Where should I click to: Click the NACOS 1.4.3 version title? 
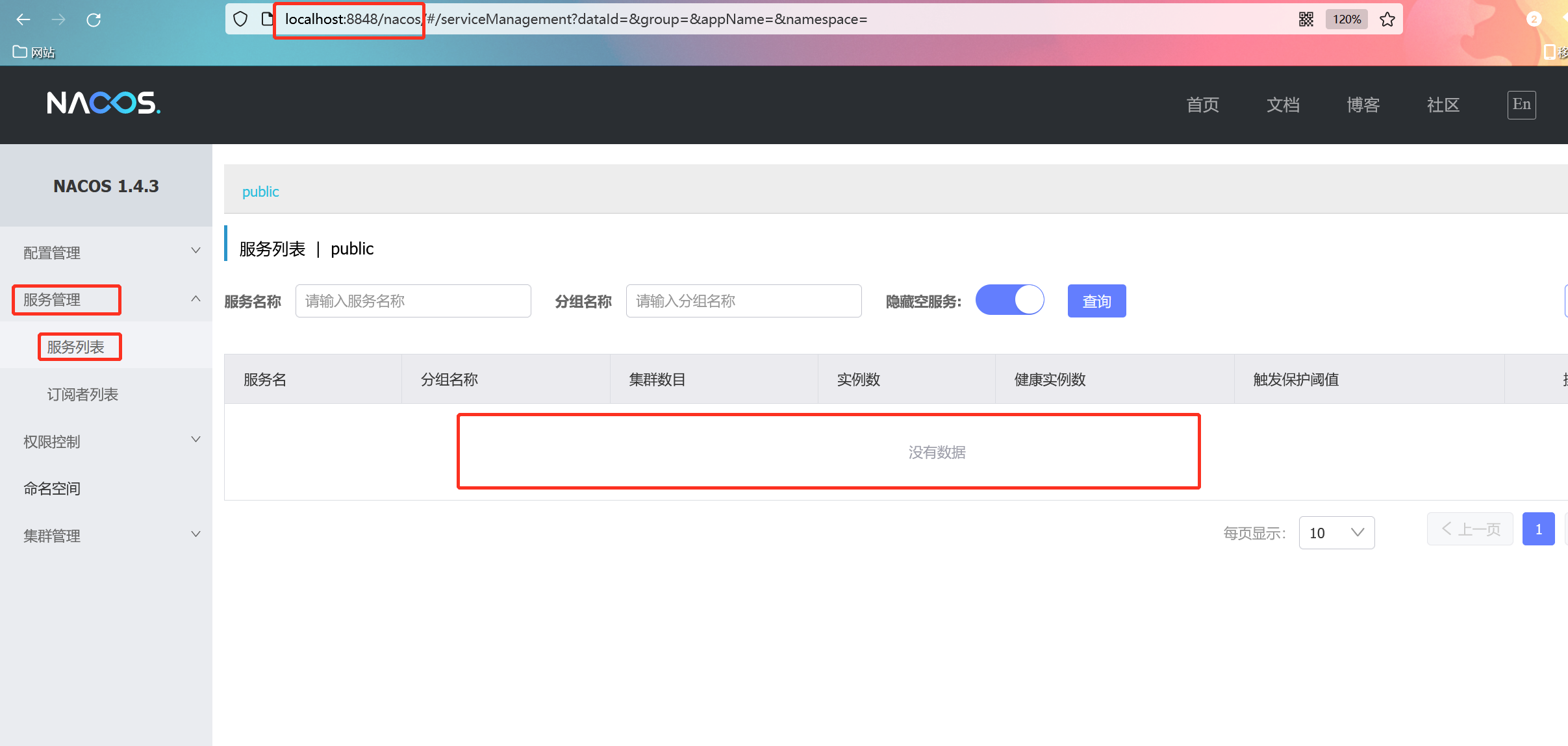(x=106, y=186)
